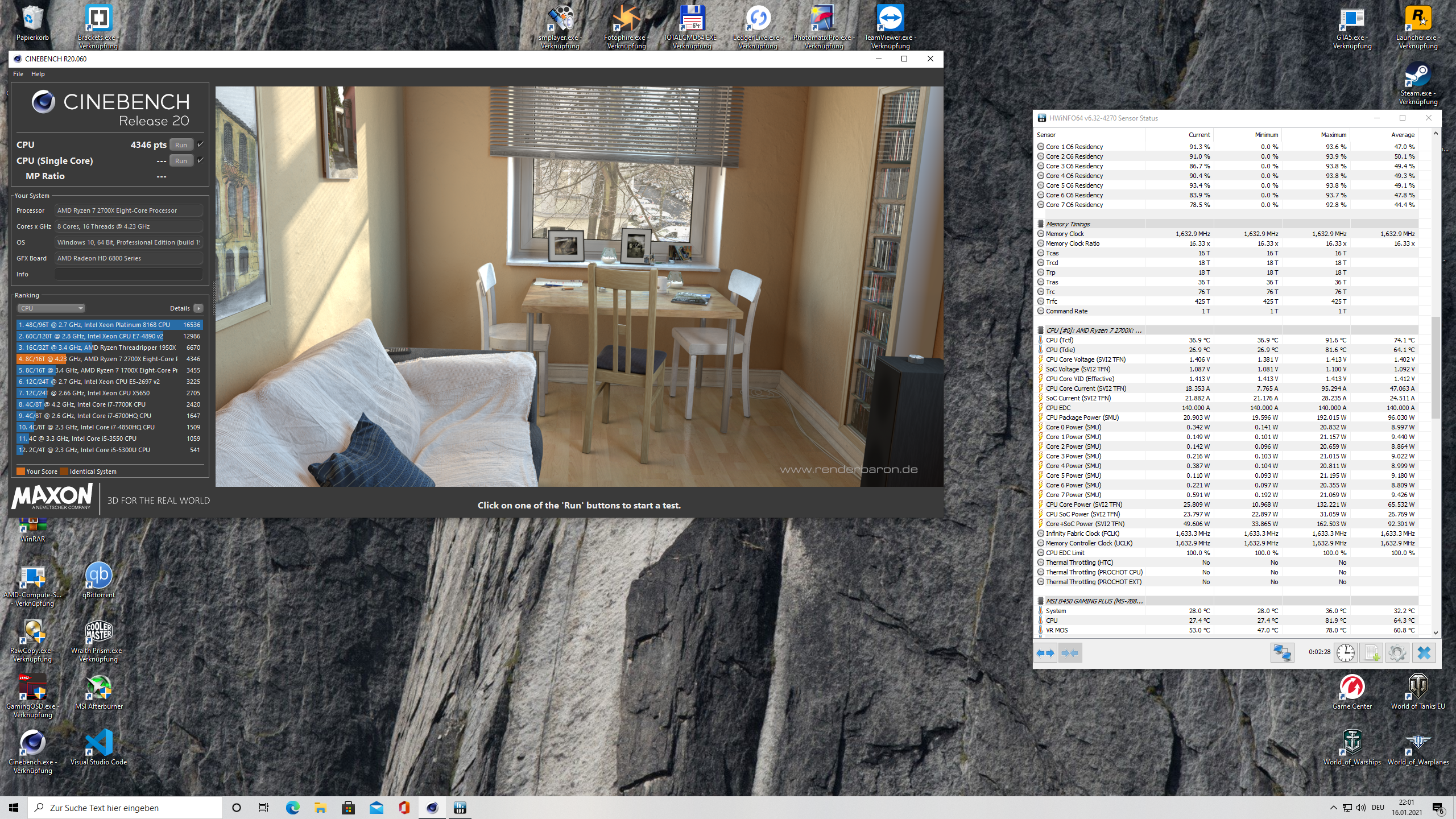Select the Processor field in Your System
Screen dimensions: 1456x819
click(x=129, y=210)
